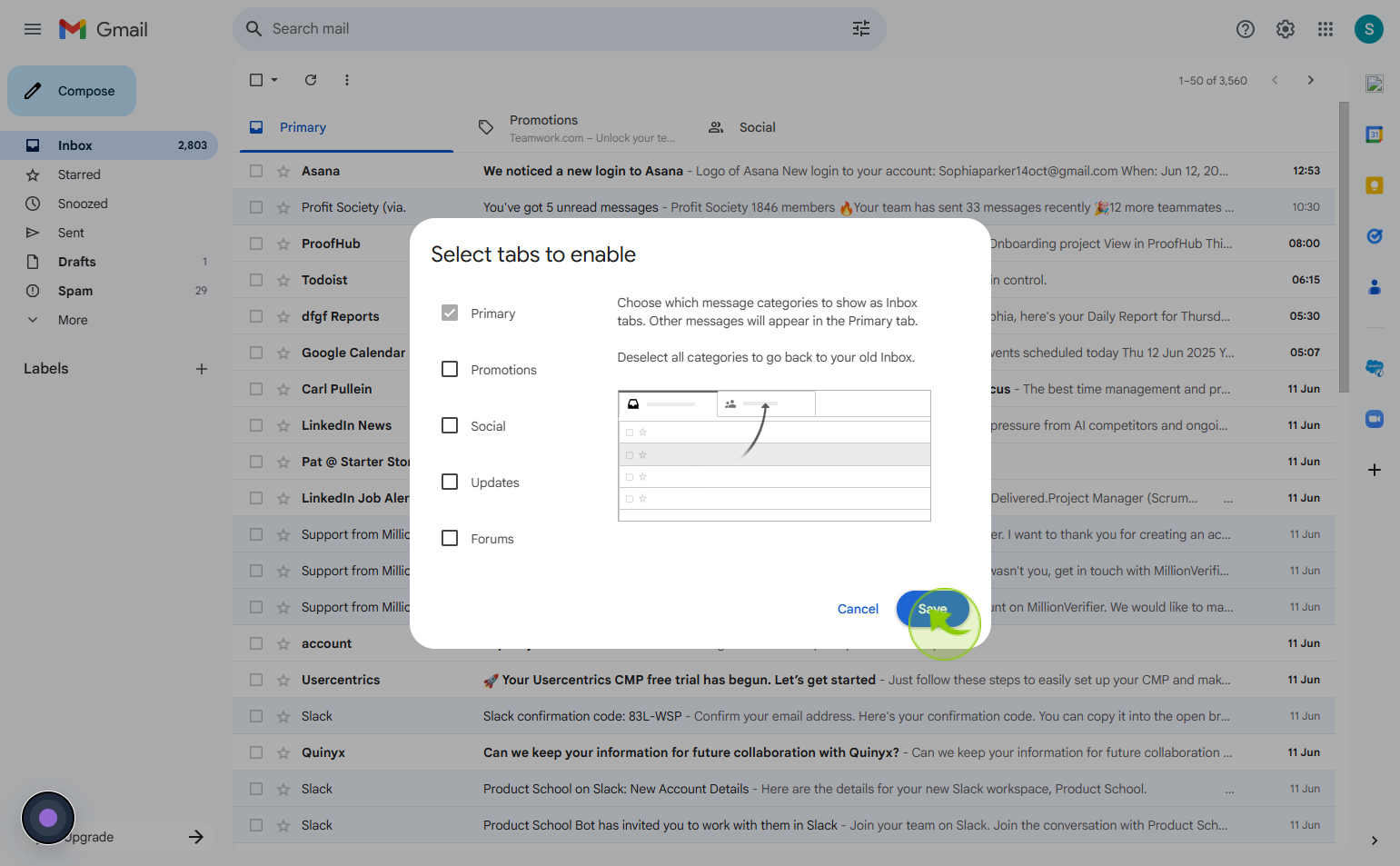Enable the Forums tab checkbox
This screenshot has height=866, width=1400.
(450, 538)
